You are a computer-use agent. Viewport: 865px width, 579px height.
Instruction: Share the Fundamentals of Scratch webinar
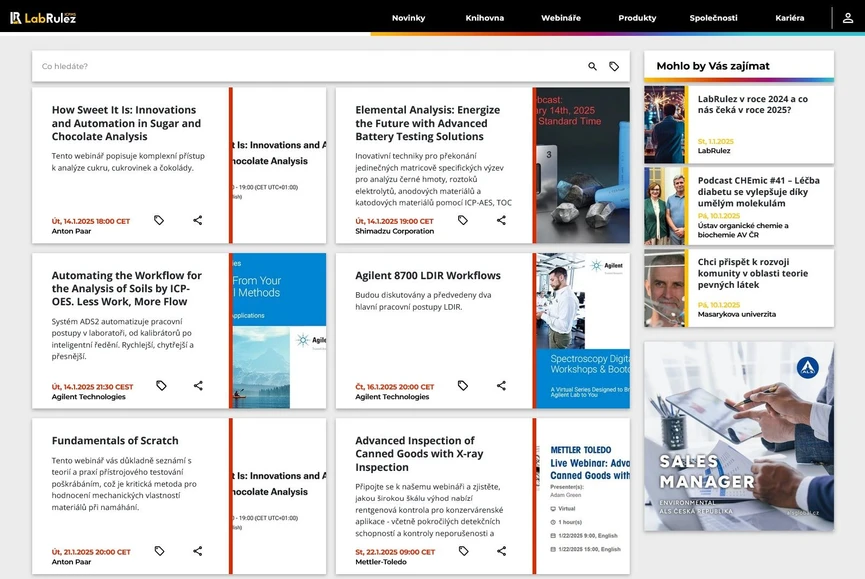[x=197, y=551]
